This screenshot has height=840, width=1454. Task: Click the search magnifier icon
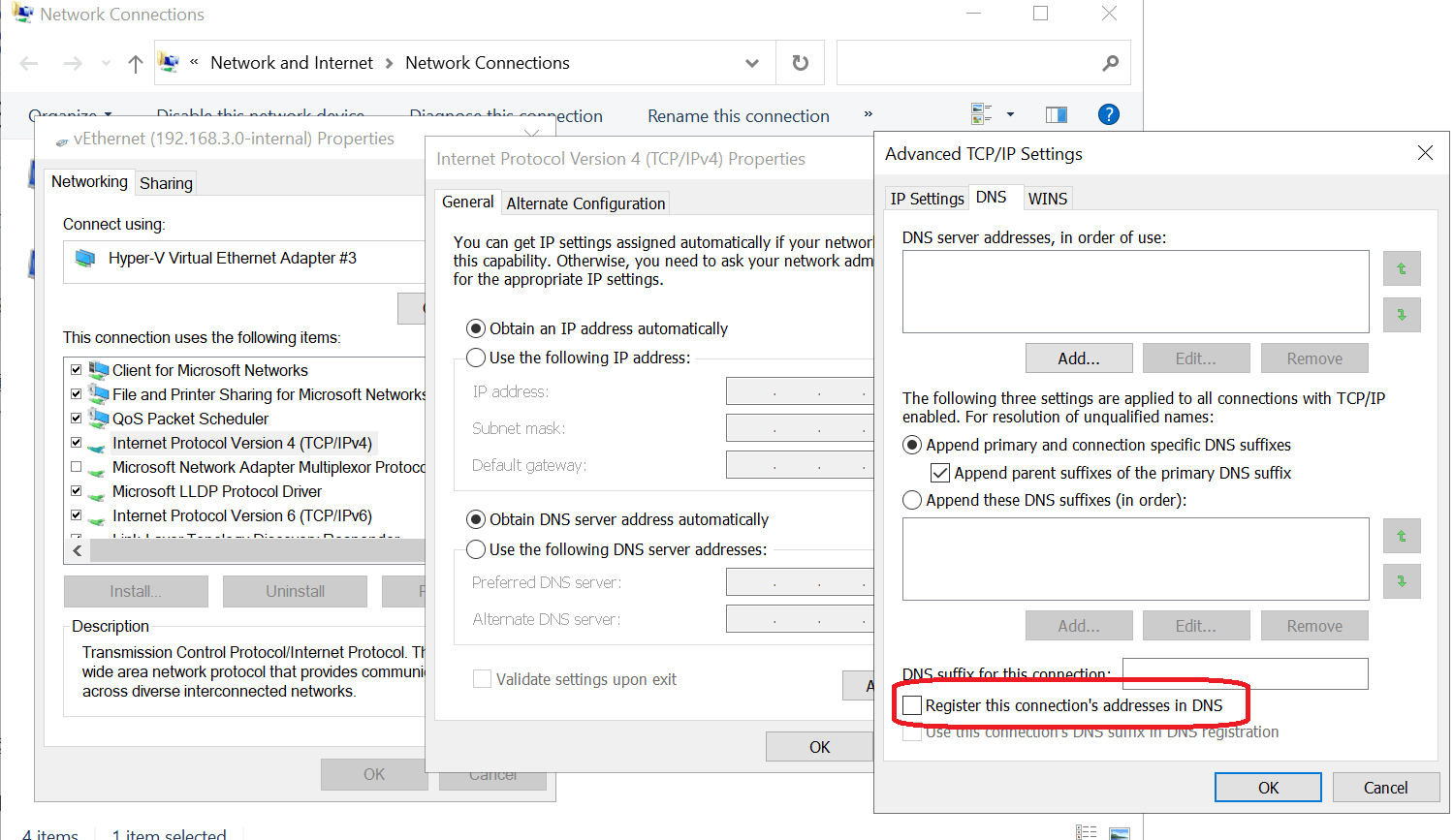(x=1111, y=63)
